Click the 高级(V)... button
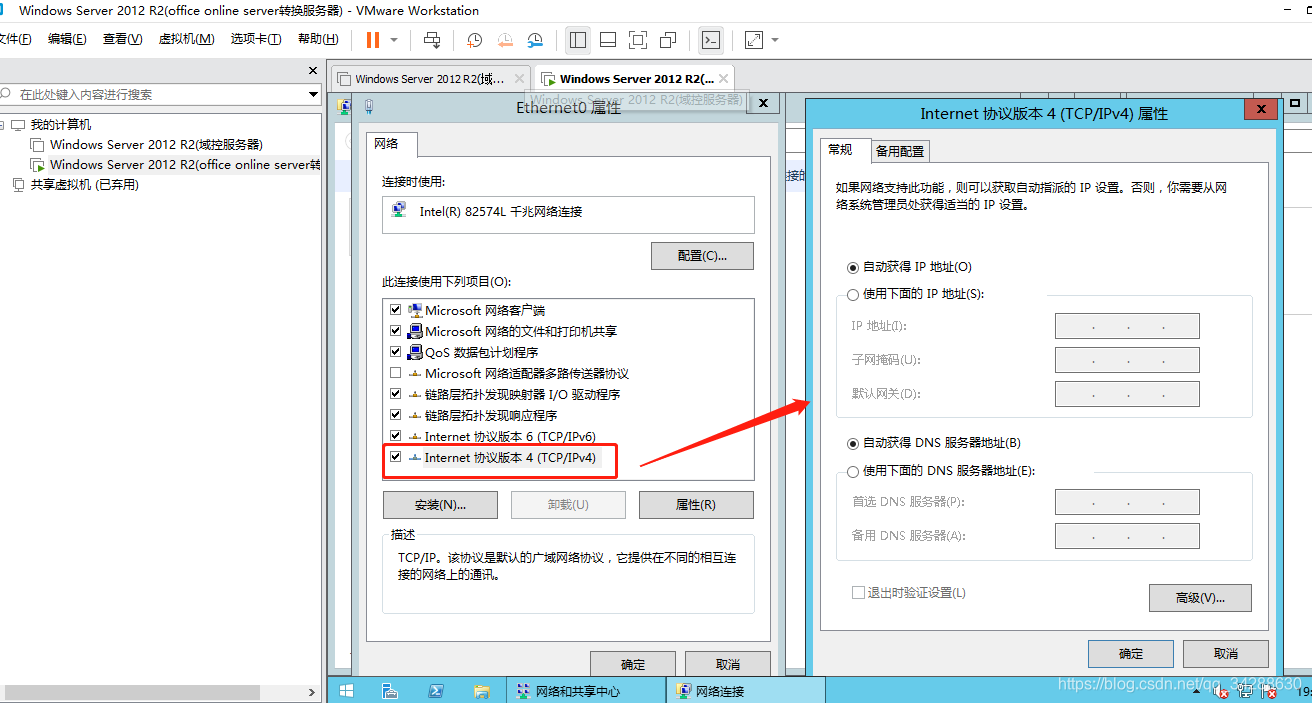The height and width of the screenshot is (703, 1312). coord(1200,598)
